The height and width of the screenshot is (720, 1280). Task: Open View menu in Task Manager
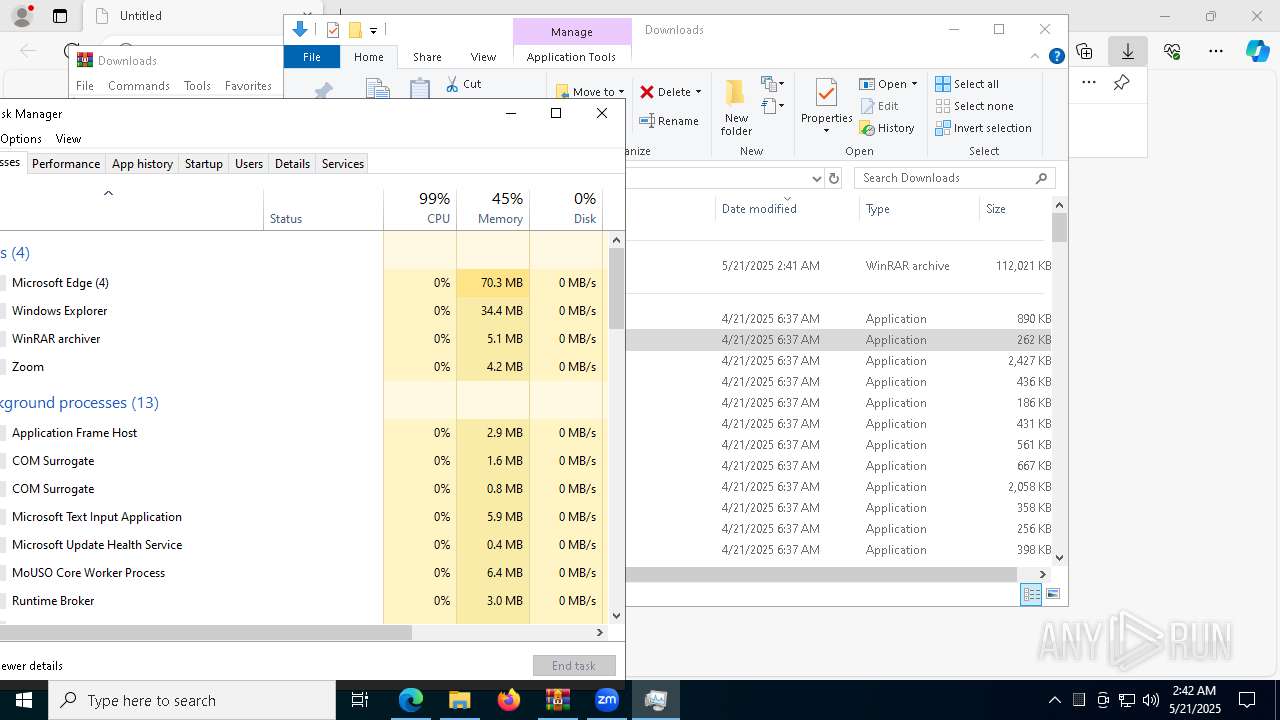[68, 139]
